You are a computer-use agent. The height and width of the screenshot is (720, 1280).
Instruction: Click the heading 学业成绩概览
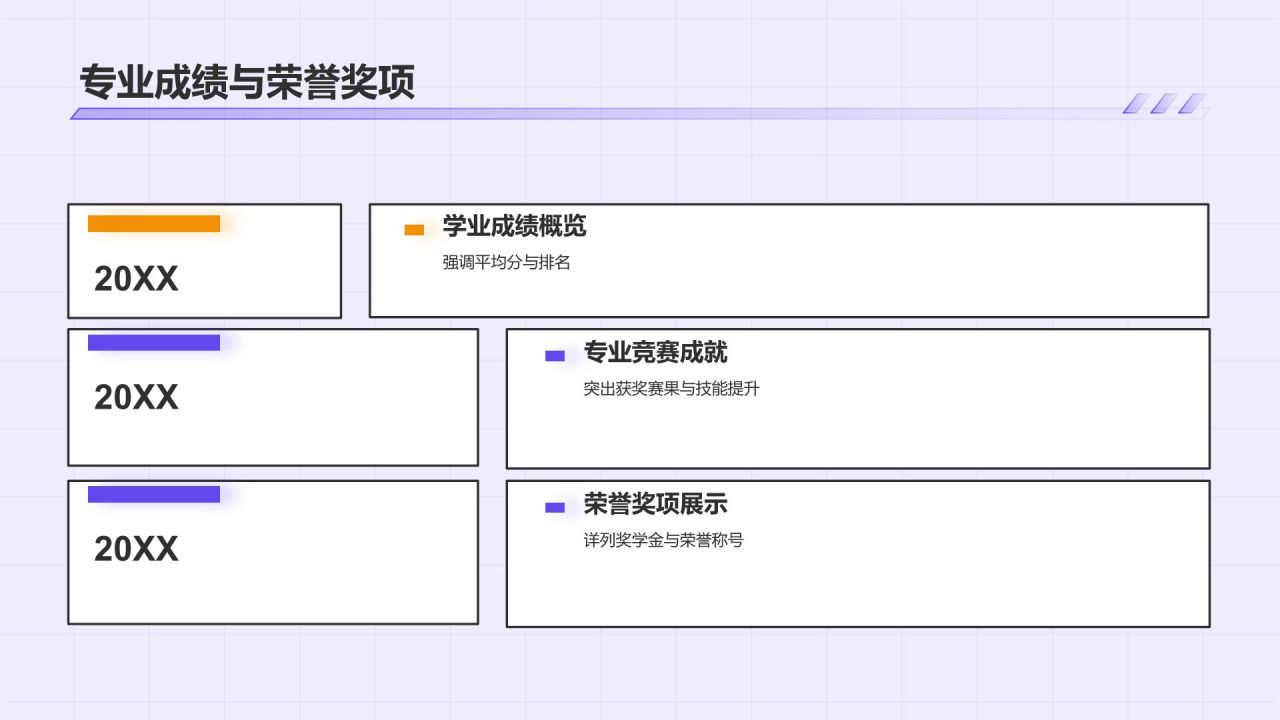coord(514,226)
